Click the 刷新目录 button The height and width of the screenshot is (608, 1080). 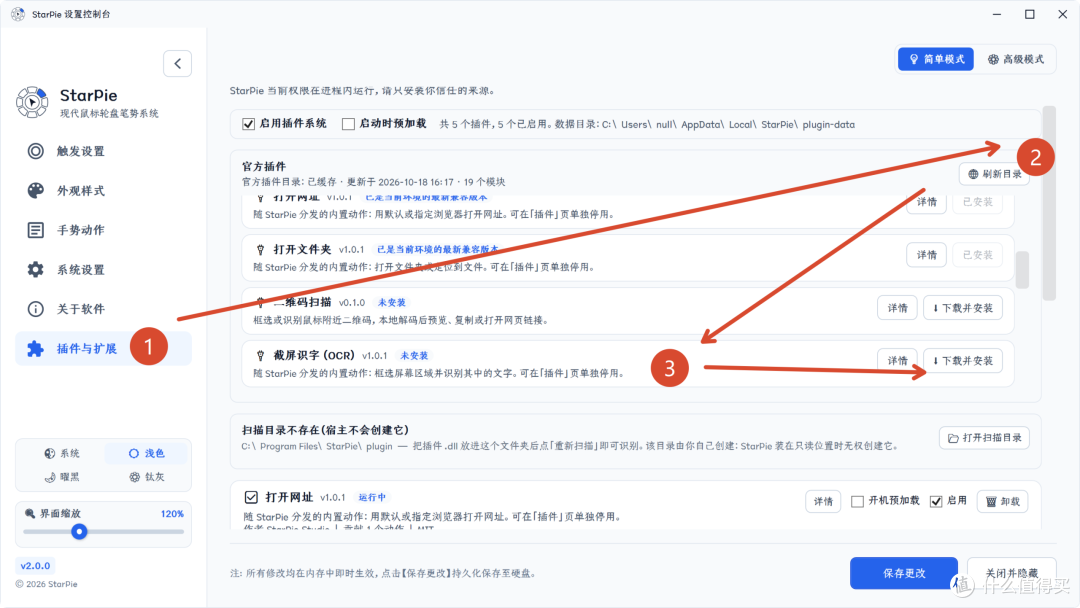click(x=995, y=174)
